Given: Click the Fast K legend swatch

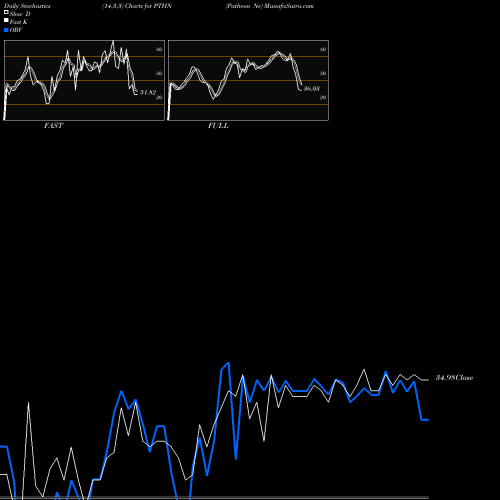Looking at the screenshot, I should [x=6, y=20].
